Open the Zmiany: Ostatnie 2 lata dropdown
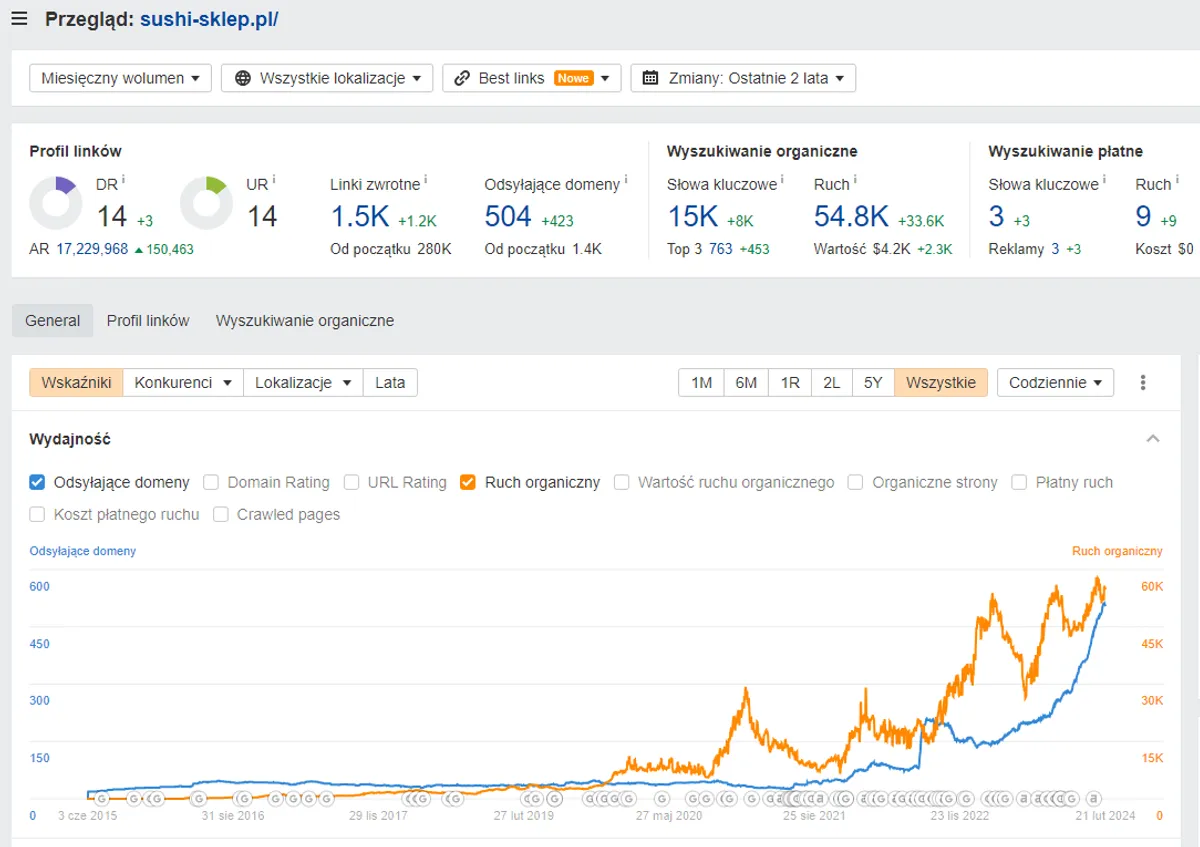Screen dimensions: 1200x847 coord(743,78)
